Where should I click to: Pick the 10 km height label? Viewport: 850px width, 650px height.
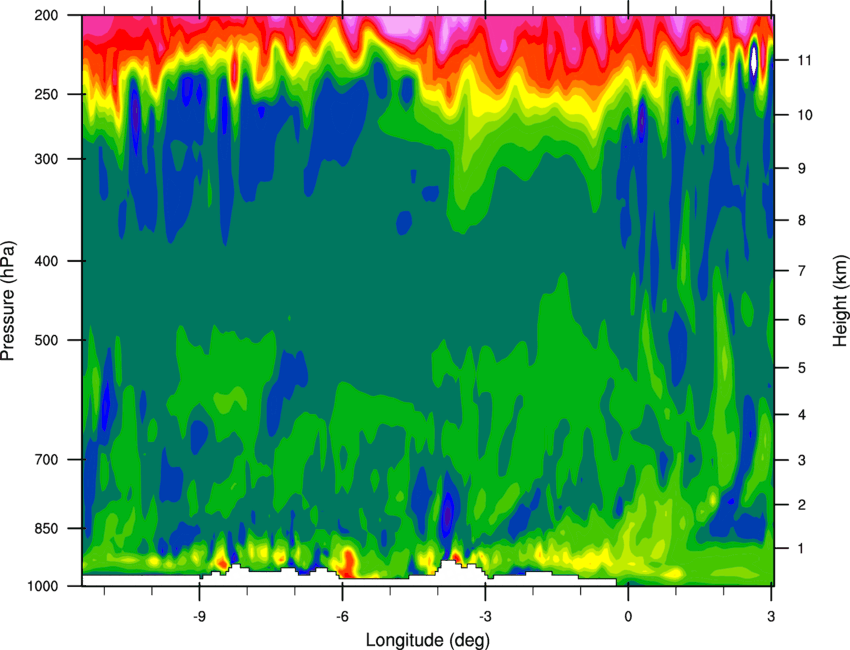click(x=804, y=115)
